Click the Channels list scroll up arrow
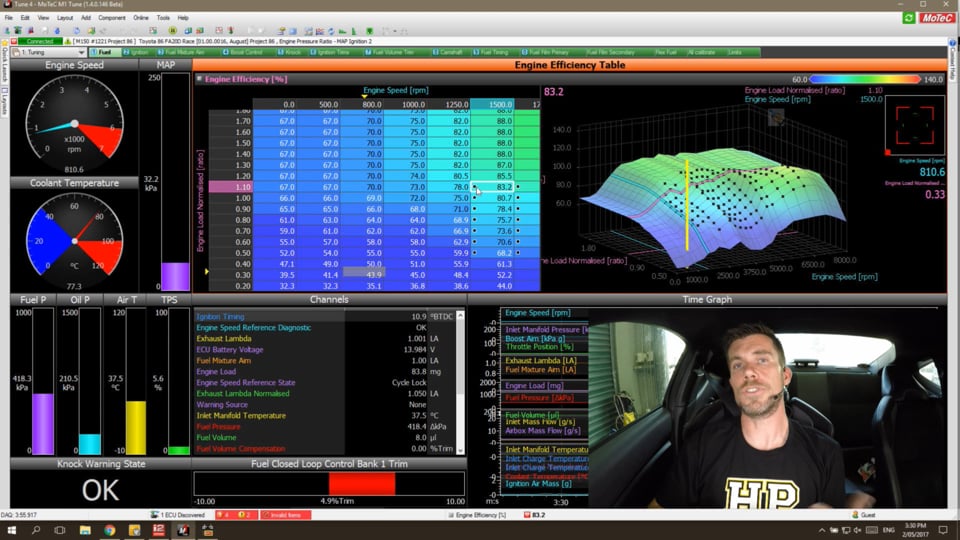 point(460,316)
